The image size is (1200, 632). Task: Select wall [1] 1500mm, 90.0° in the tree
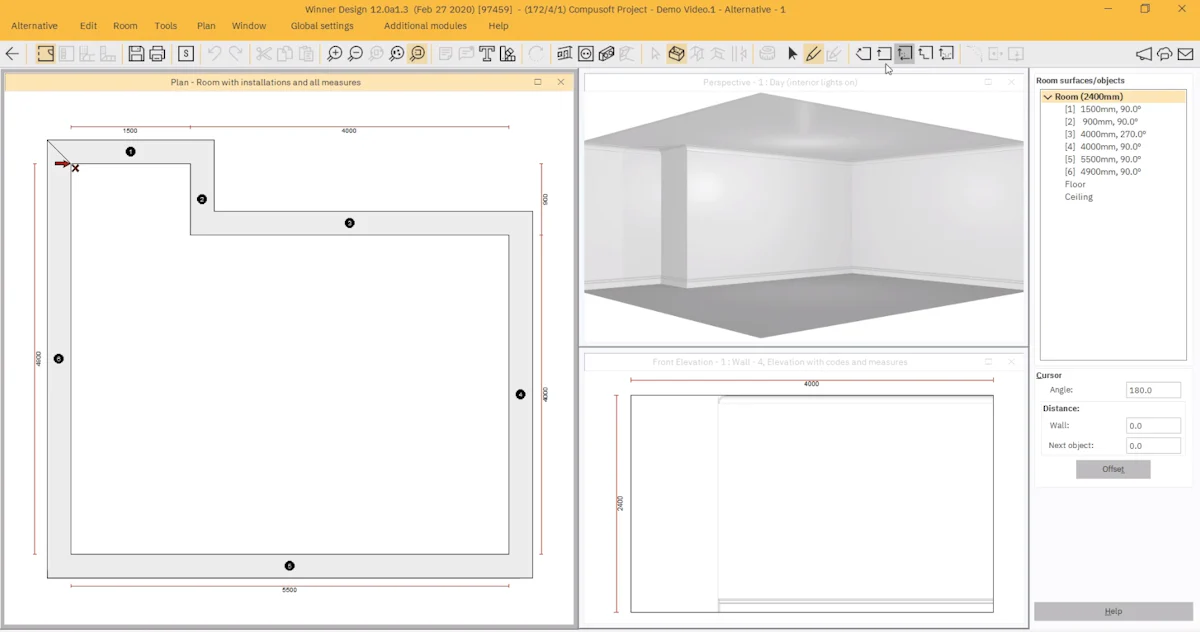(1103, 109)
